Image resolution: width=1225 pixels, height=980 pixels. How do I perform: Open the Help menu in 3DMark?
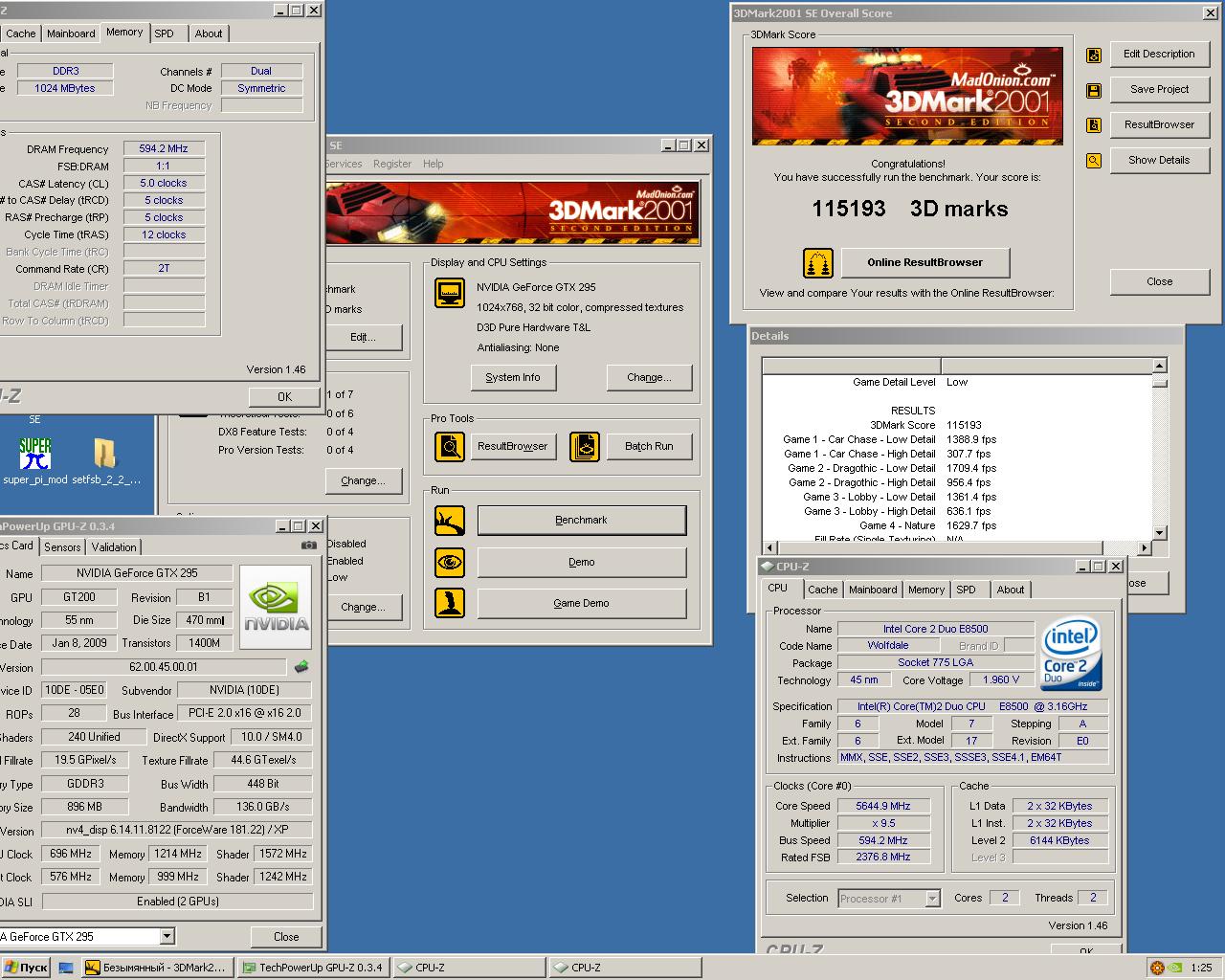(434, 164)
